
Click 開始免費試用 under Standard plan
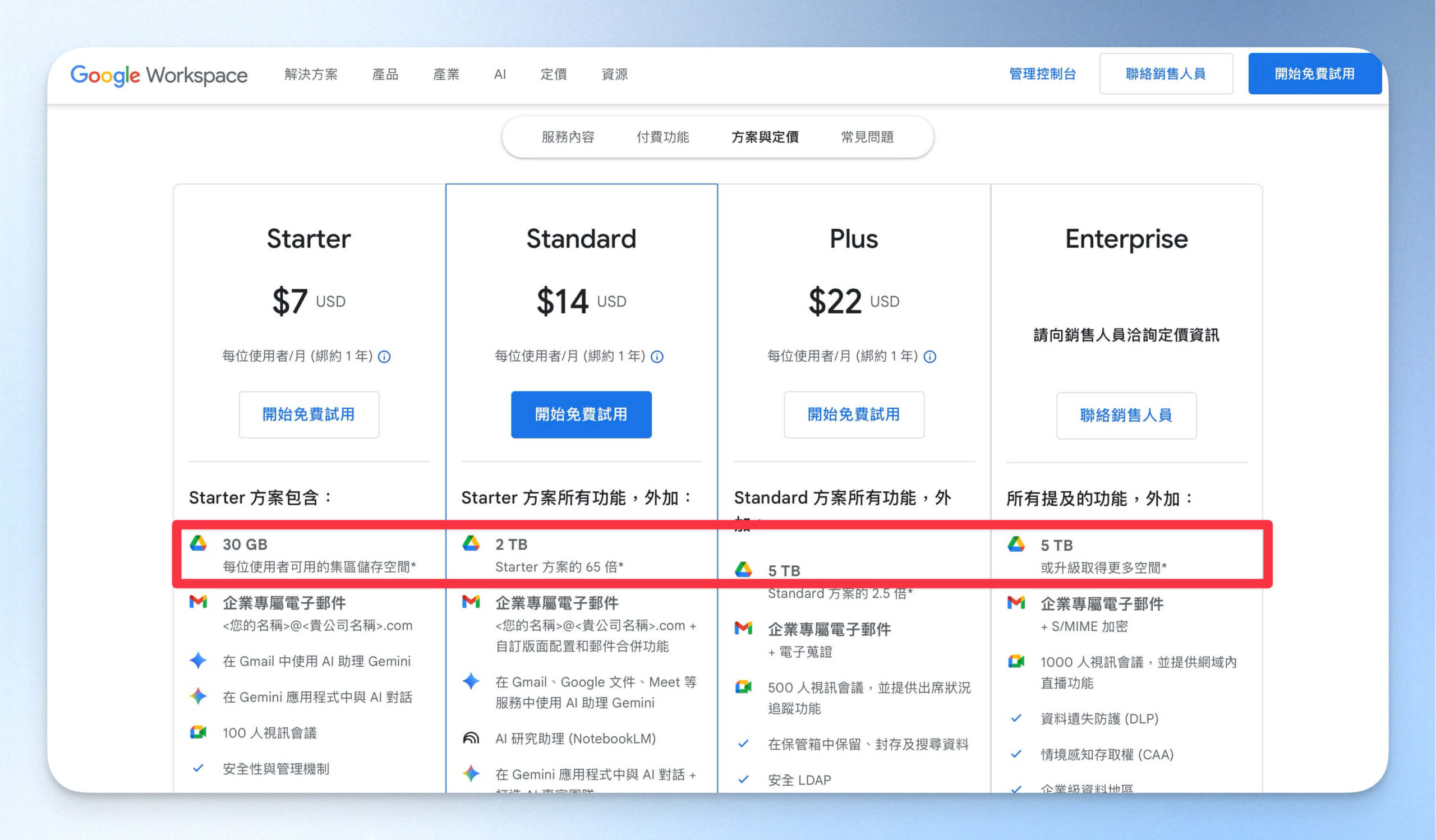tap(581, 414)
